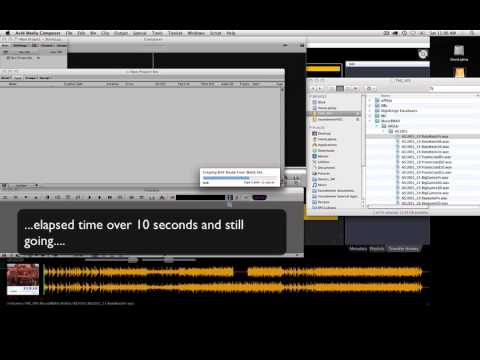The image size is (480, 360).
Task: Click the album art thumbnail beside waveform
Action: coord(23,279)
